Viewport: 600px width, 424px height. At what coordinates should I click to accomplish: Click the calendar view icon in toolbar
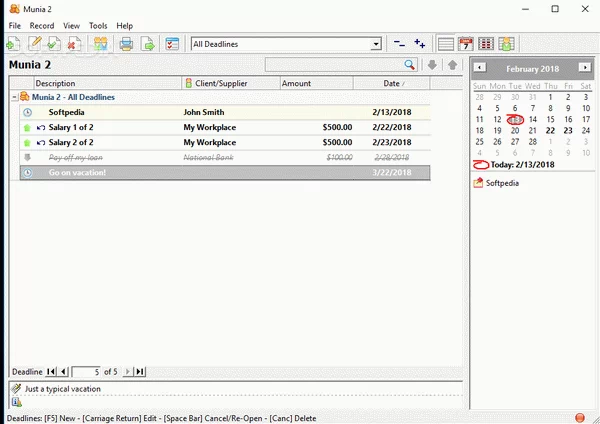pyautogui.click(x=465, y=44)
